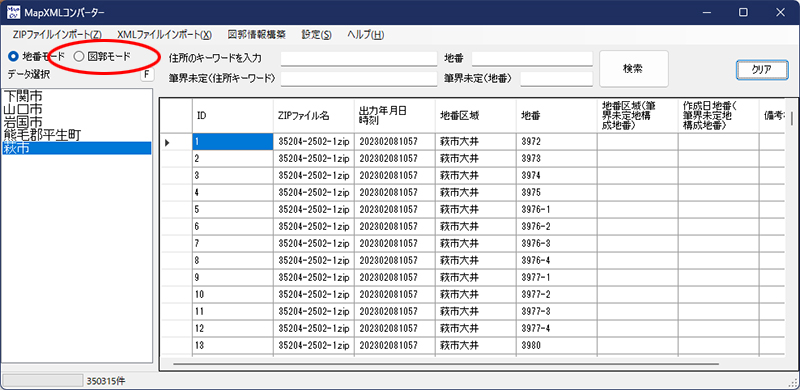Focus the 地番 search field
Image resolution: width=800 pixels, height=390 pixels.
point(532,58)
